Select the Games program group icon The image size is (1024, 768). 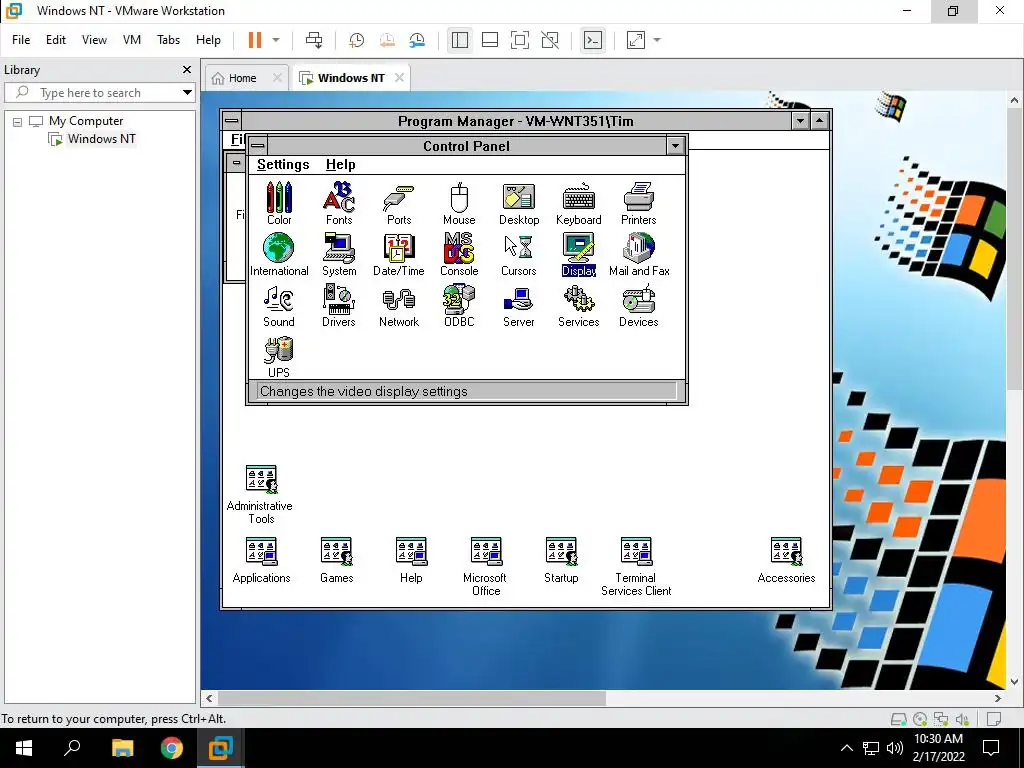tap(336, 560)
